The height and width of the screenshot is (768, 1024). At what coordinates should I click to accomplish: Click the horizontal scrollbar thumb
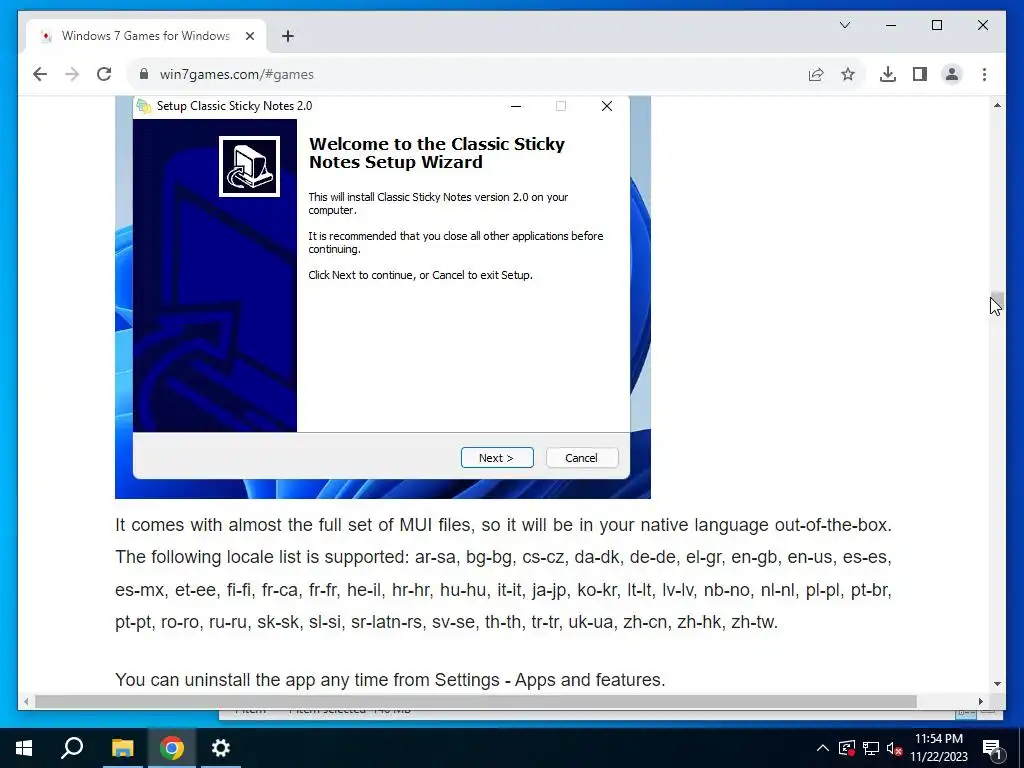tap(475, 701)
